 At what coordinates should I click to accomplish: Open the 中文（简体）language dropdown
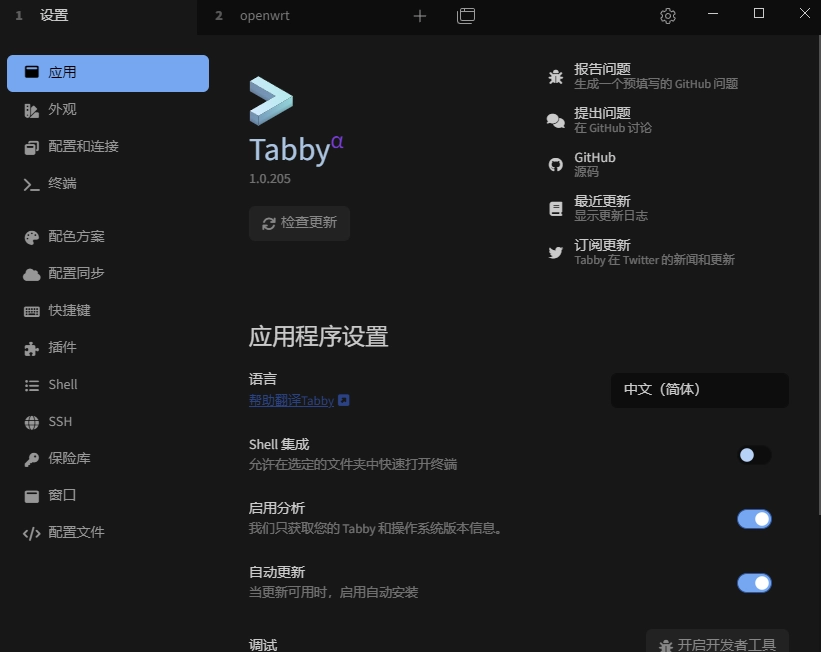[x=700, y=390]
